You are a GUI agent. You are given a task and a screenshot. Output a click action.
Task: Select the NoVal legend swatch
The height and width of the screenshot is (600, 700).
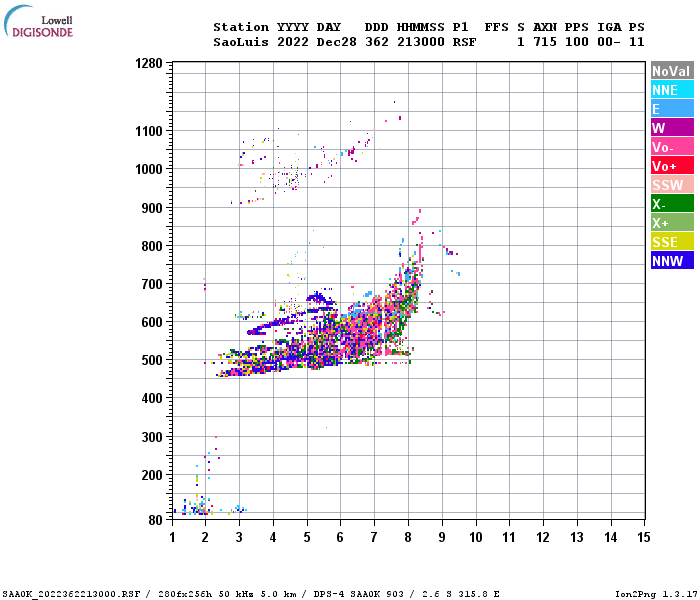[672, 71]
